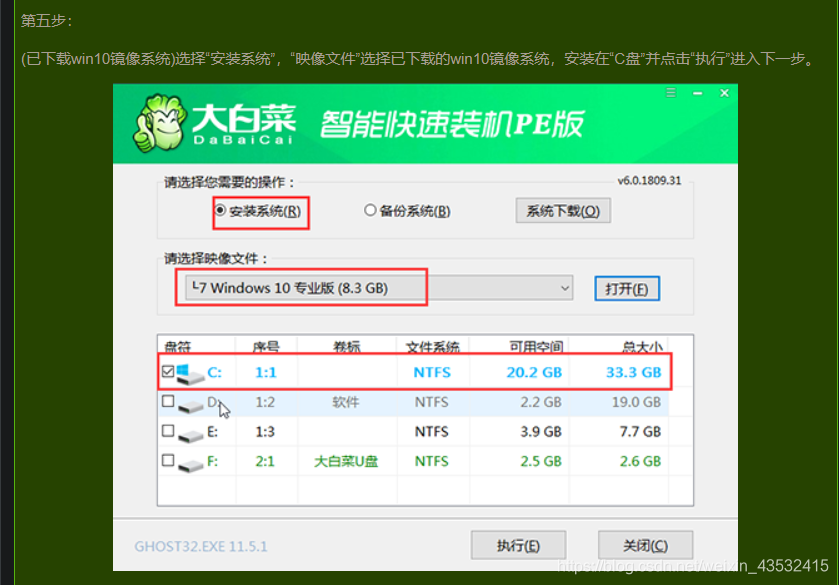This screenshot has height=585, width=839.
Task: Click the DaBaiCai cabbage mascot logo
Action: pos(160,123)
